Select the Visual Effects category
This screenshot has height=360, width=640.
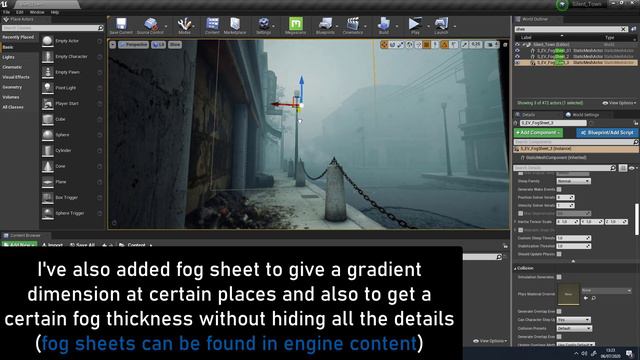(16, 77)
